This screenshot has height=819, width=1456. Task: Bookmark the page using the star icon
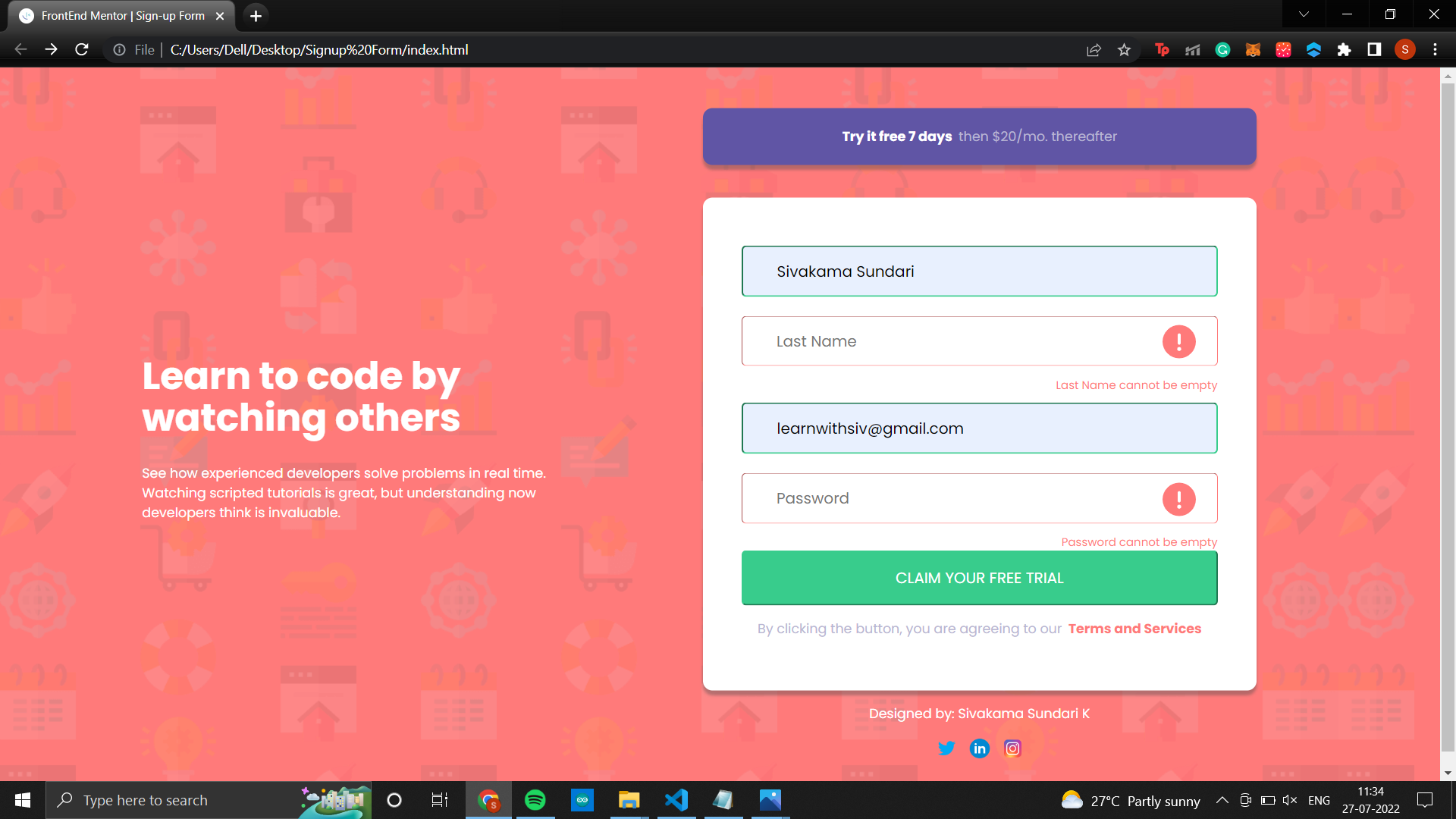click(1125, 49)
